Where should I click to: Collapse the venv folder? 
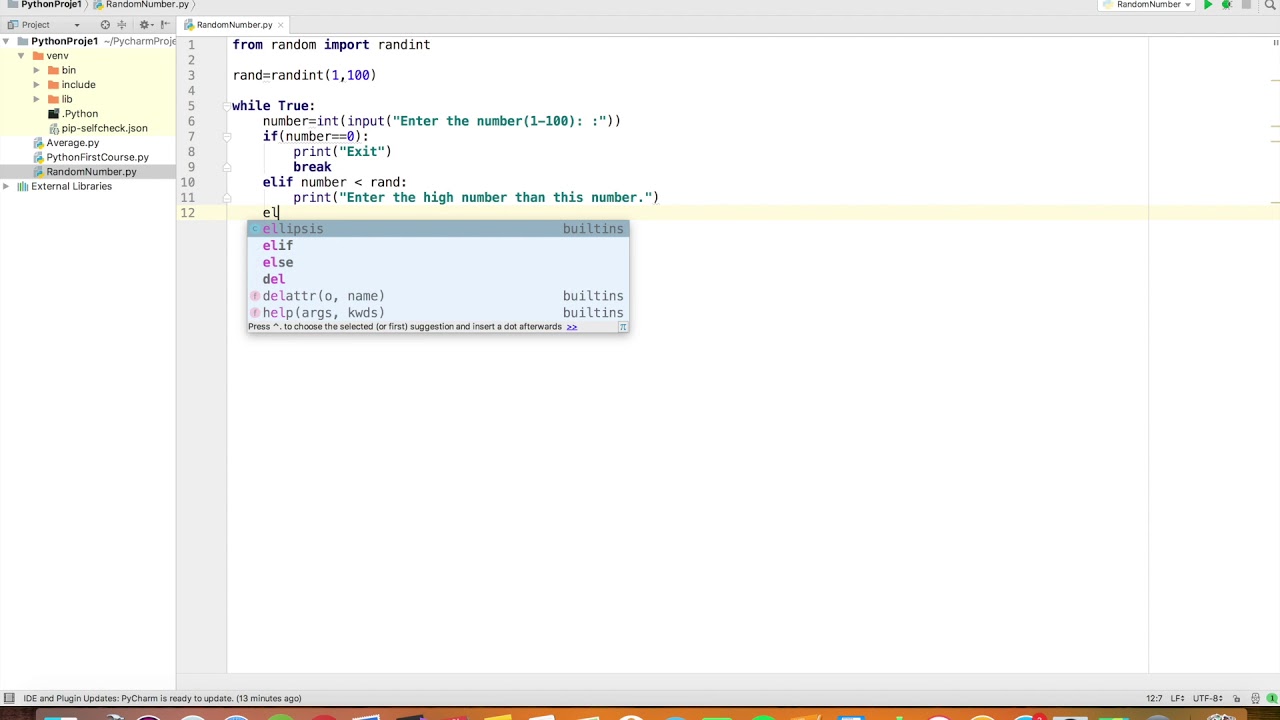click(21, 56)
